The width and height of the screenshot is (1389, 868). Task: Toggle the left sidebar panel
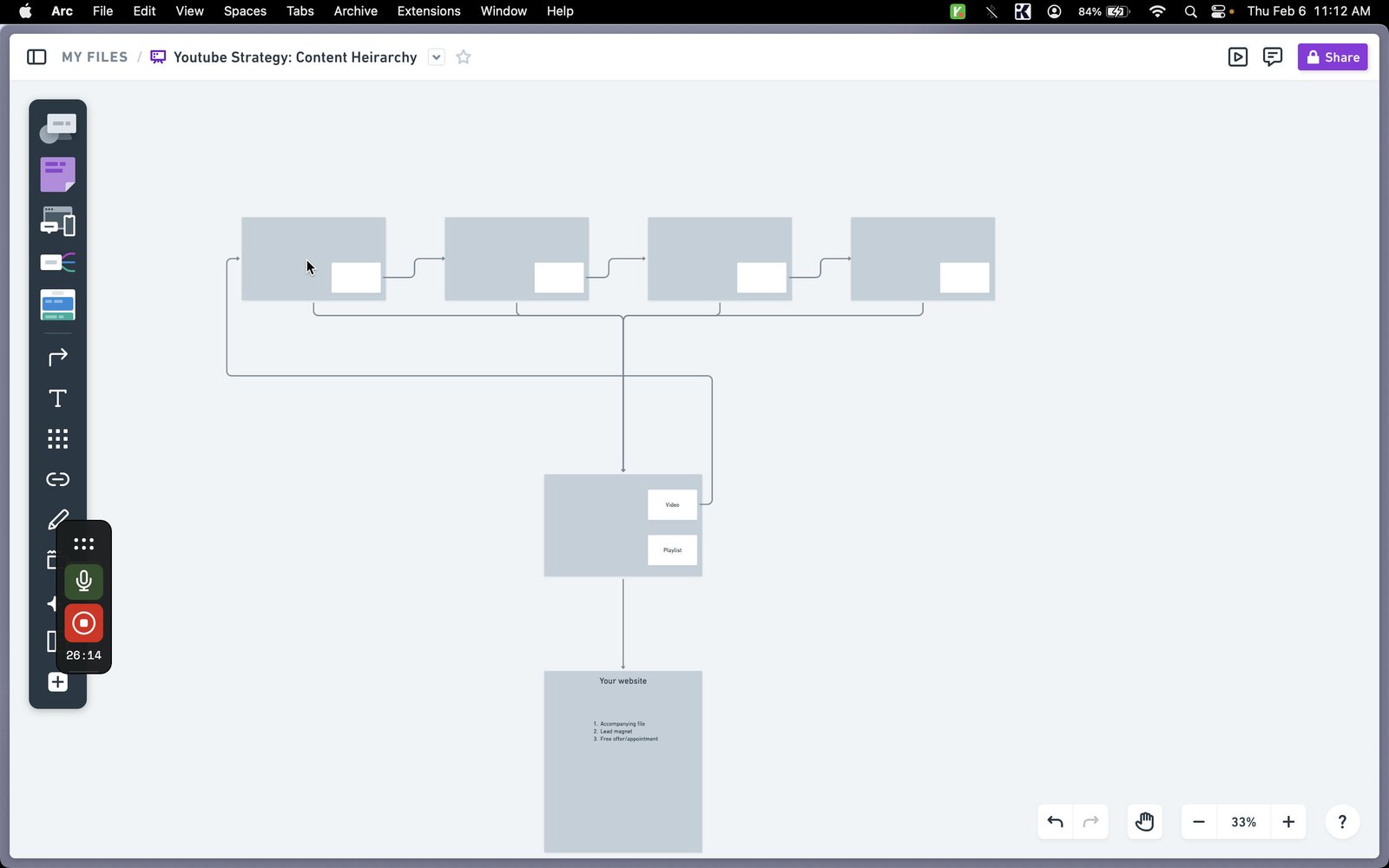36,57
